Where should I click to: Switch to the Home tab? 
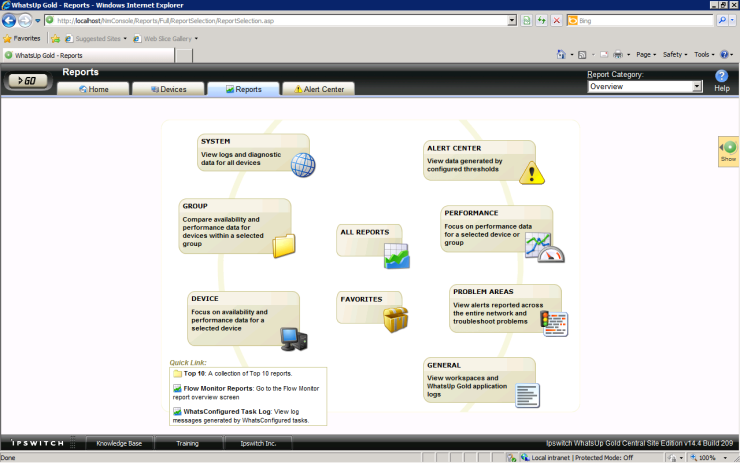pyautogui.click(x=93, y=89)
